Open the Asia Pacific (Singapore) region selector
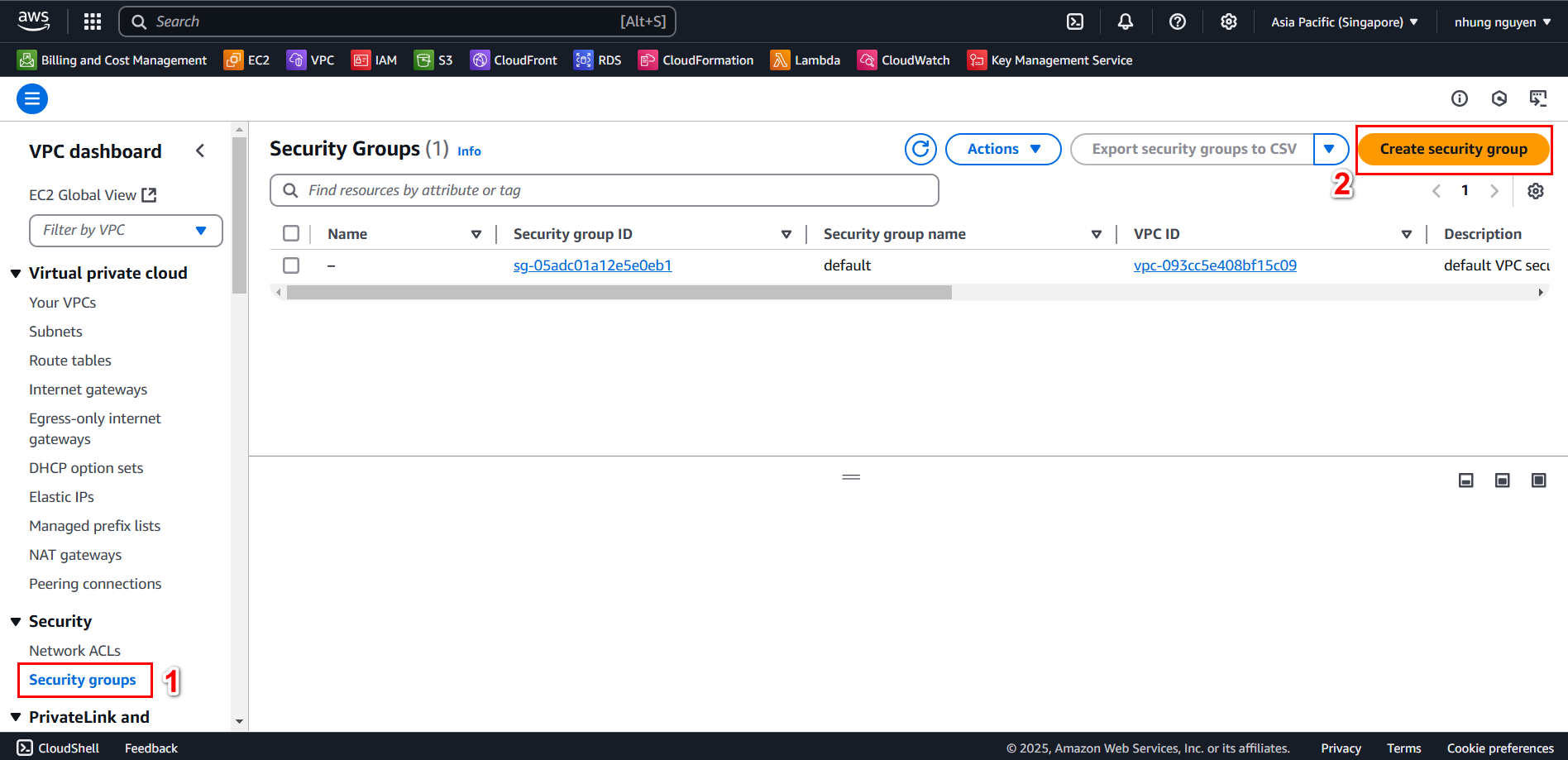This screenshot has height=760, width=1568. (1345, 22)
